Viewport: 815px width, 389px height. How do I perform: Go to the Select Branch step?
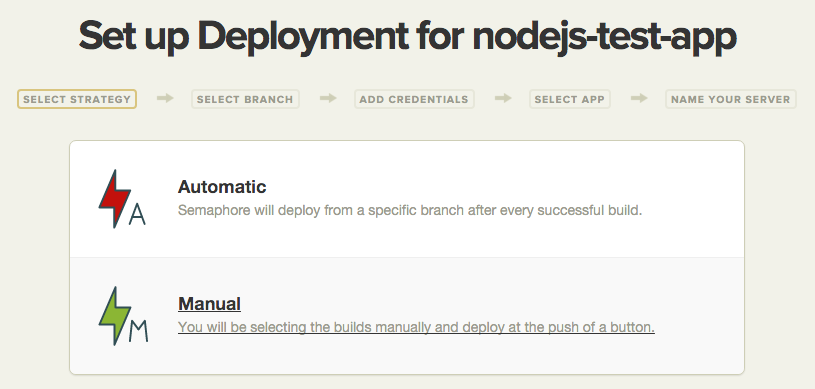click(x=245, y=99)
